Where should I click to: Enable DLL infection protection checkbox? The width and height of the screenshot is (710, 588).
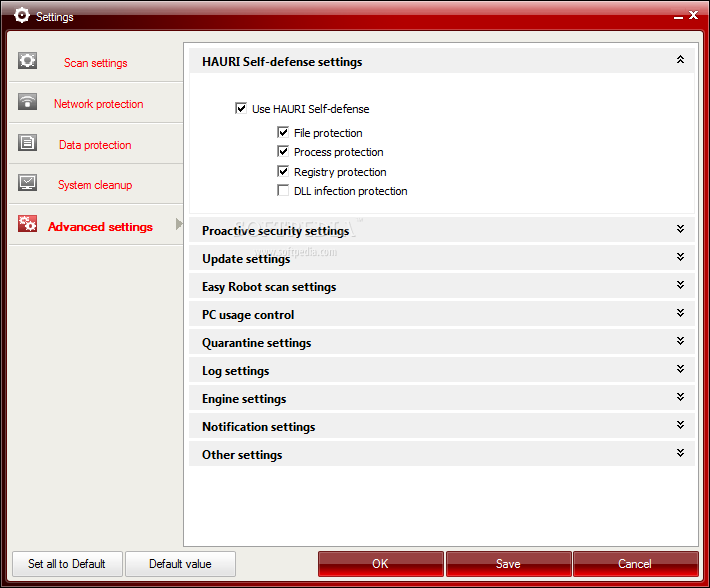[x=283, y=191]
